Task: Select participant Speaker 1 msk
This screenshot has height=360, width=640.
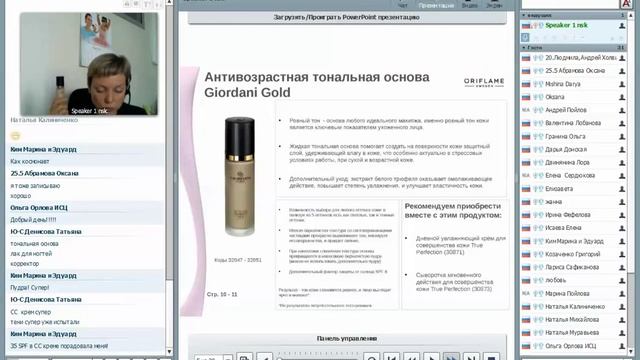Action: (566, 25)
